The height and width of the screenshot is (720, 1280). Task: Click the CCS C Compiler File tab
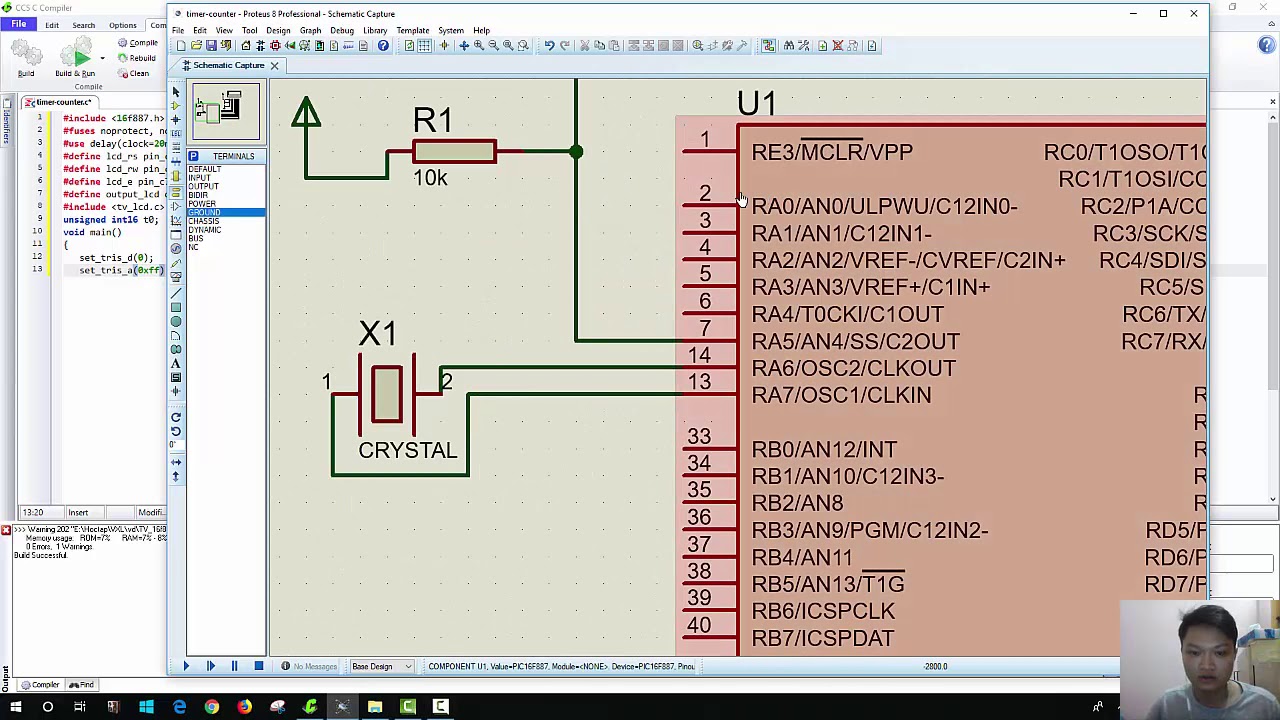19,24
